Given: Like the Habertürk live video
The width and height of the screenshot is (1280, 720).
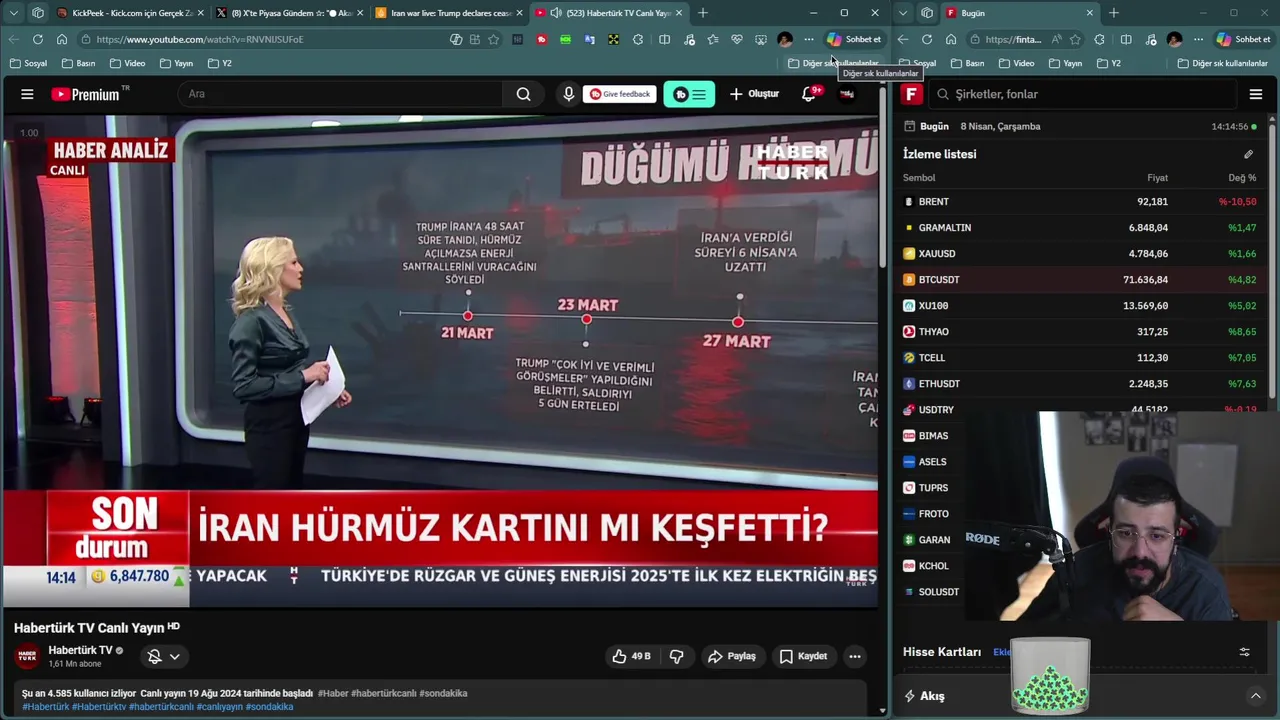Looking at the screenshot, I should point(631,656).
